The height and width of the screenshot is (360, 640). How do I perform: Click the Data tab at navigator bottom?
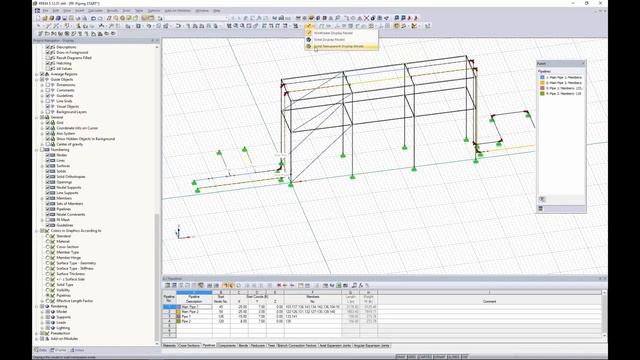click(41, 350)
